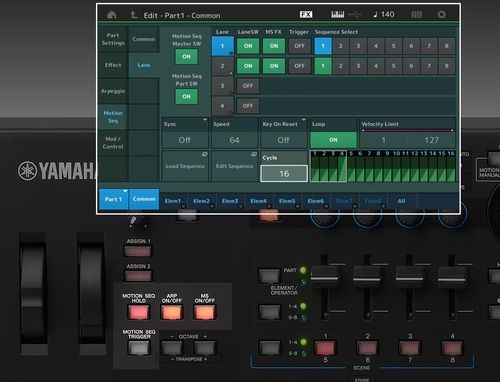
Task: Open the Motion Seq tab
Action: pyautogui.click(x=113, y=117)
